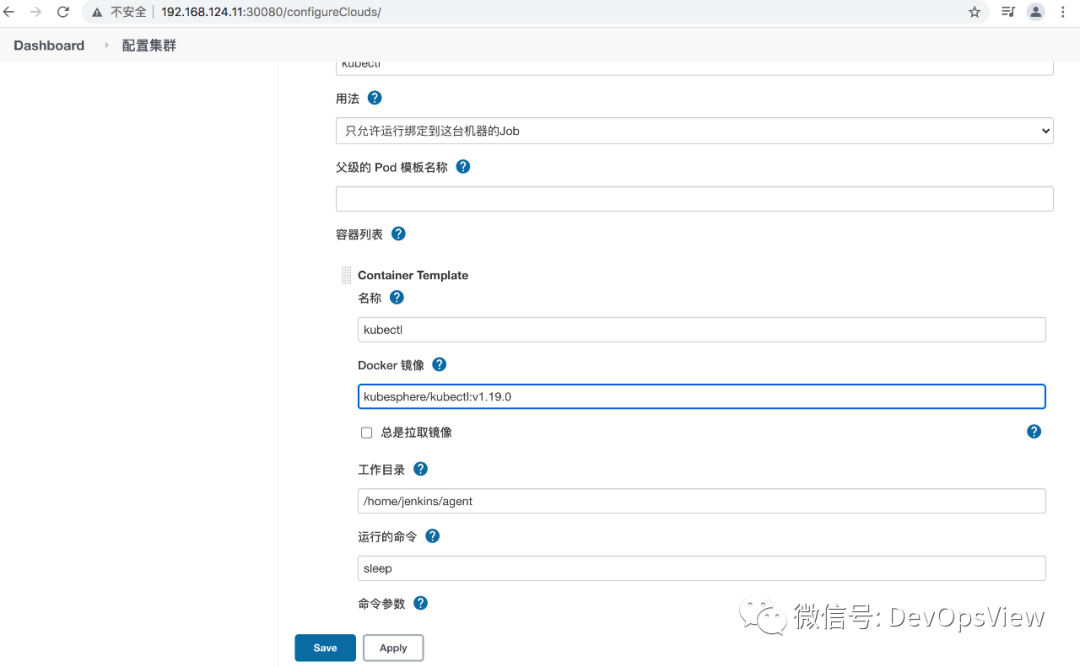
Task: Click the not-secure warning triangle icon
Action: tap(97, 12)
